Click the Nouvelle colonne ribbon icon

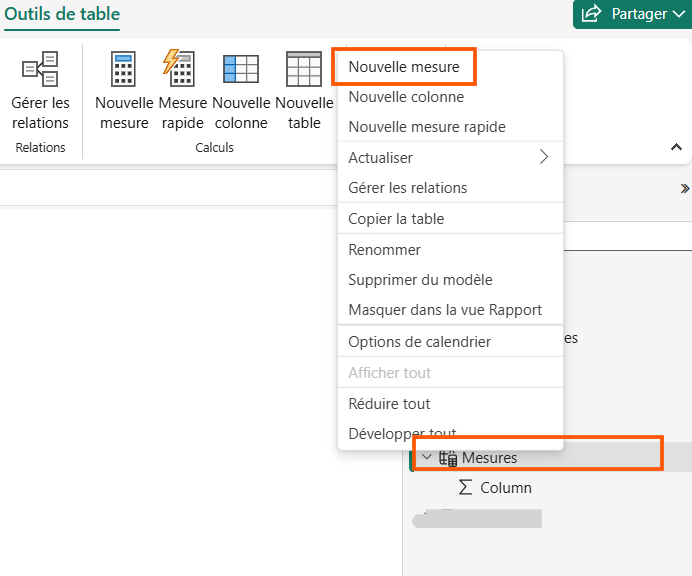coord(241,69)
